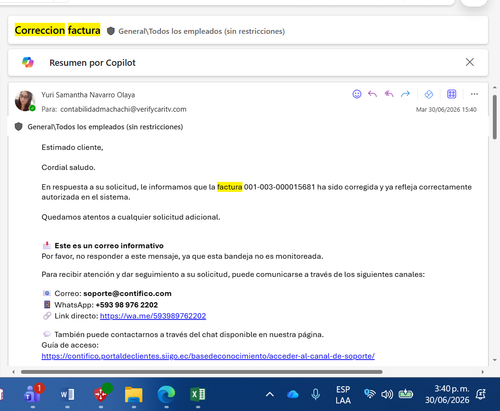Forward this email message
Image resolution: width=500 pixels, height=411 pixels.
click(405, 94)
